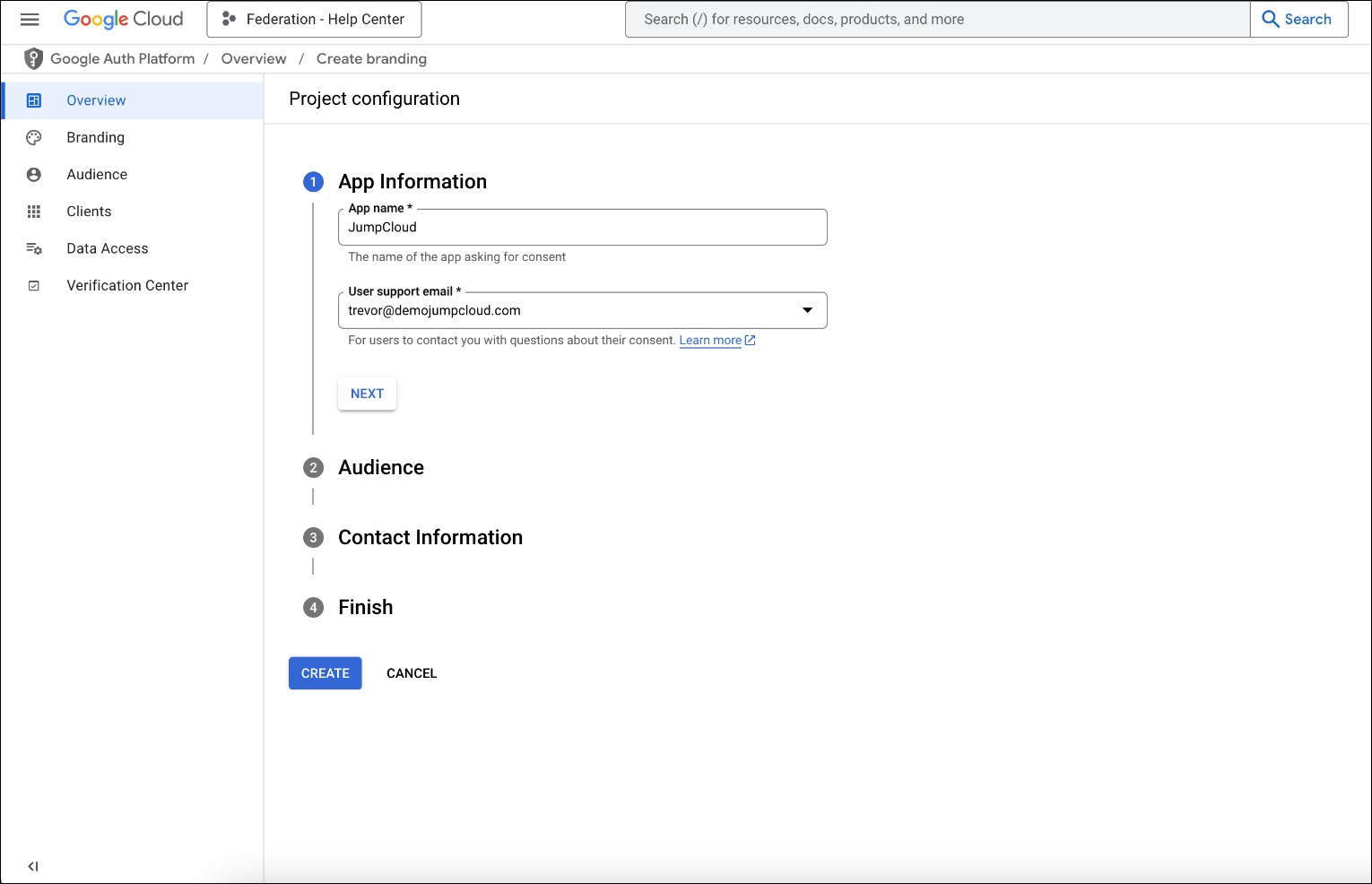Screen dimensions: 1372x884
Task: Go to Overview via the breadcrumb
Action: 254,58
